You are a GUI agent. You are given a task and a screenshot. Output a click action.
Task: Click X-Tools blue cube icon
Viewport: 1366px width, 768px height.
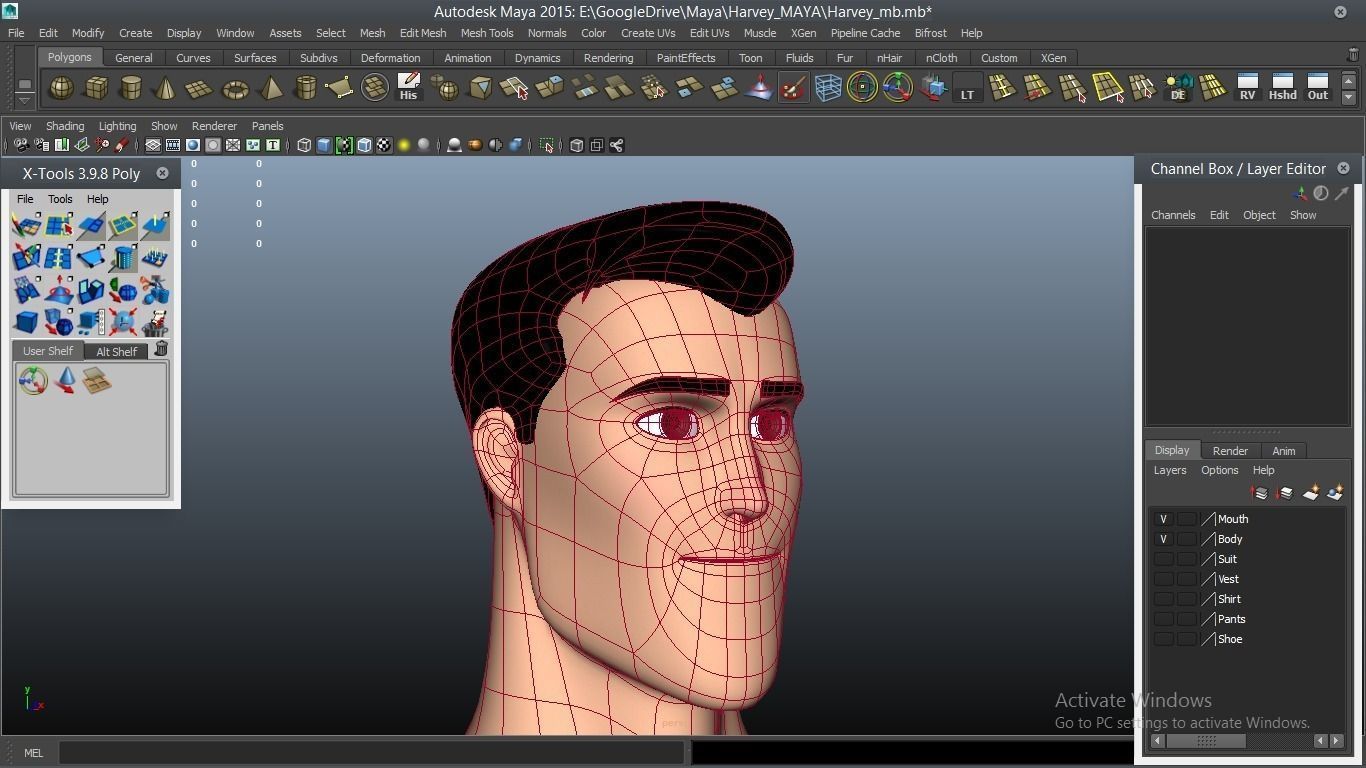point(26,322)
